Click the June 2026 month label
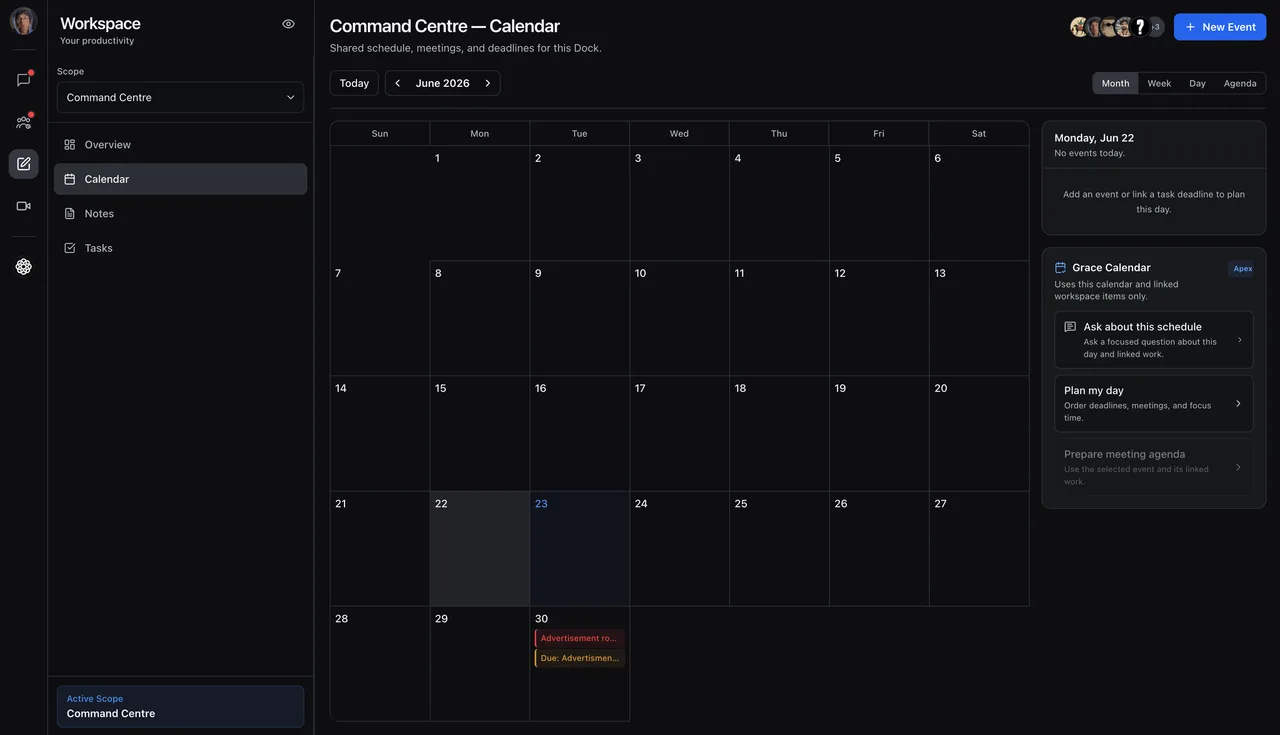Screen dimensions: 1280x735 pos(443,83)
